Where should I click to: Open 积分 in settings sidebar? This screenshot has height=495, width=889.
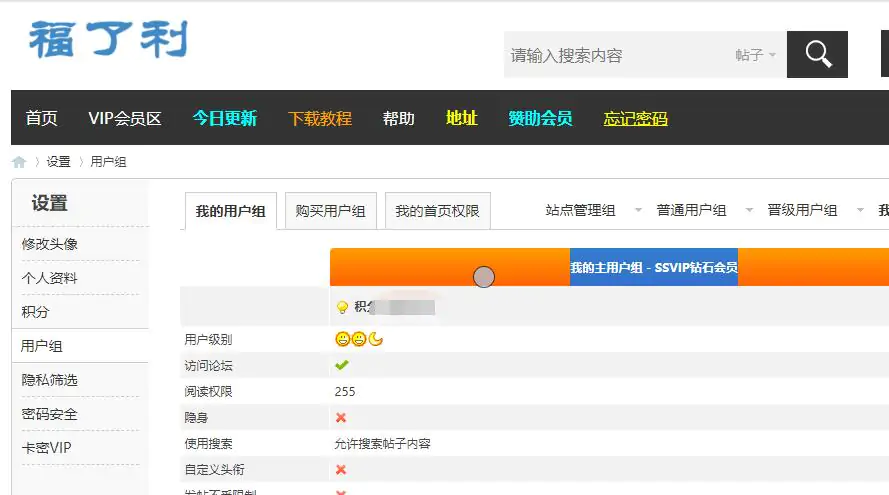click(35, 312)
